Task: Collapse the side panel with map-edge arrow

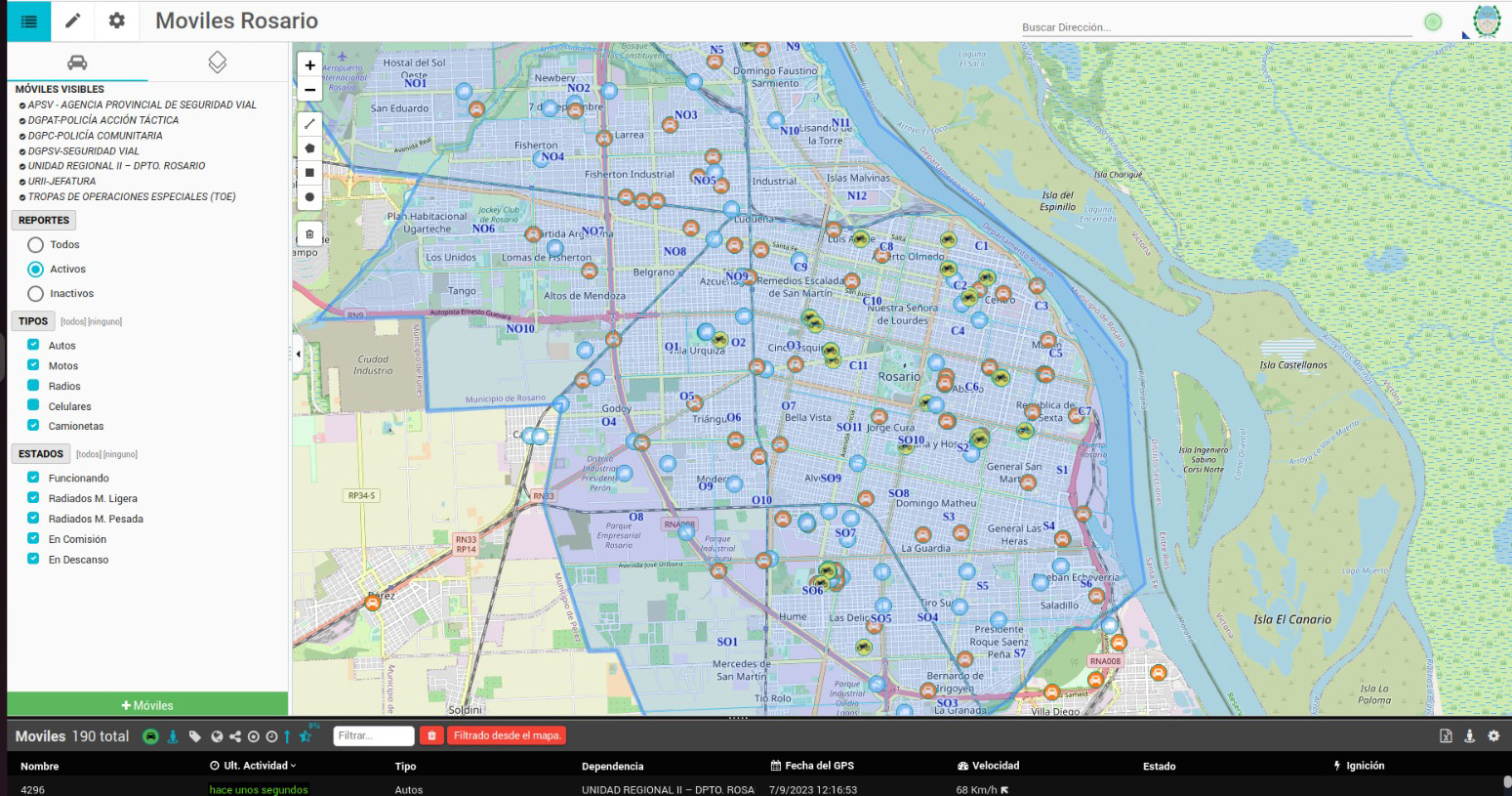Action: (x=299, y=355)
